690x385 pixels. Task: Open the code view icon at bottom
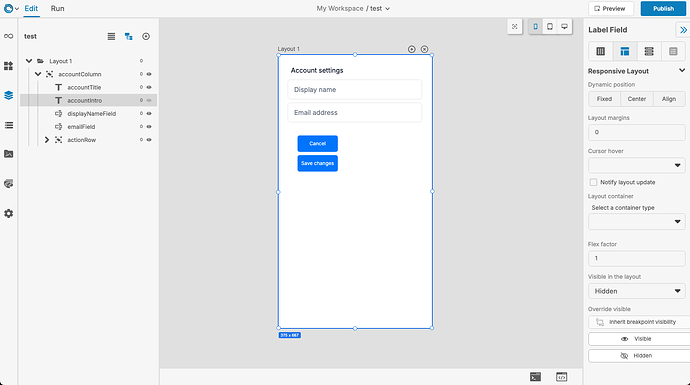click(x=561, y=377)
